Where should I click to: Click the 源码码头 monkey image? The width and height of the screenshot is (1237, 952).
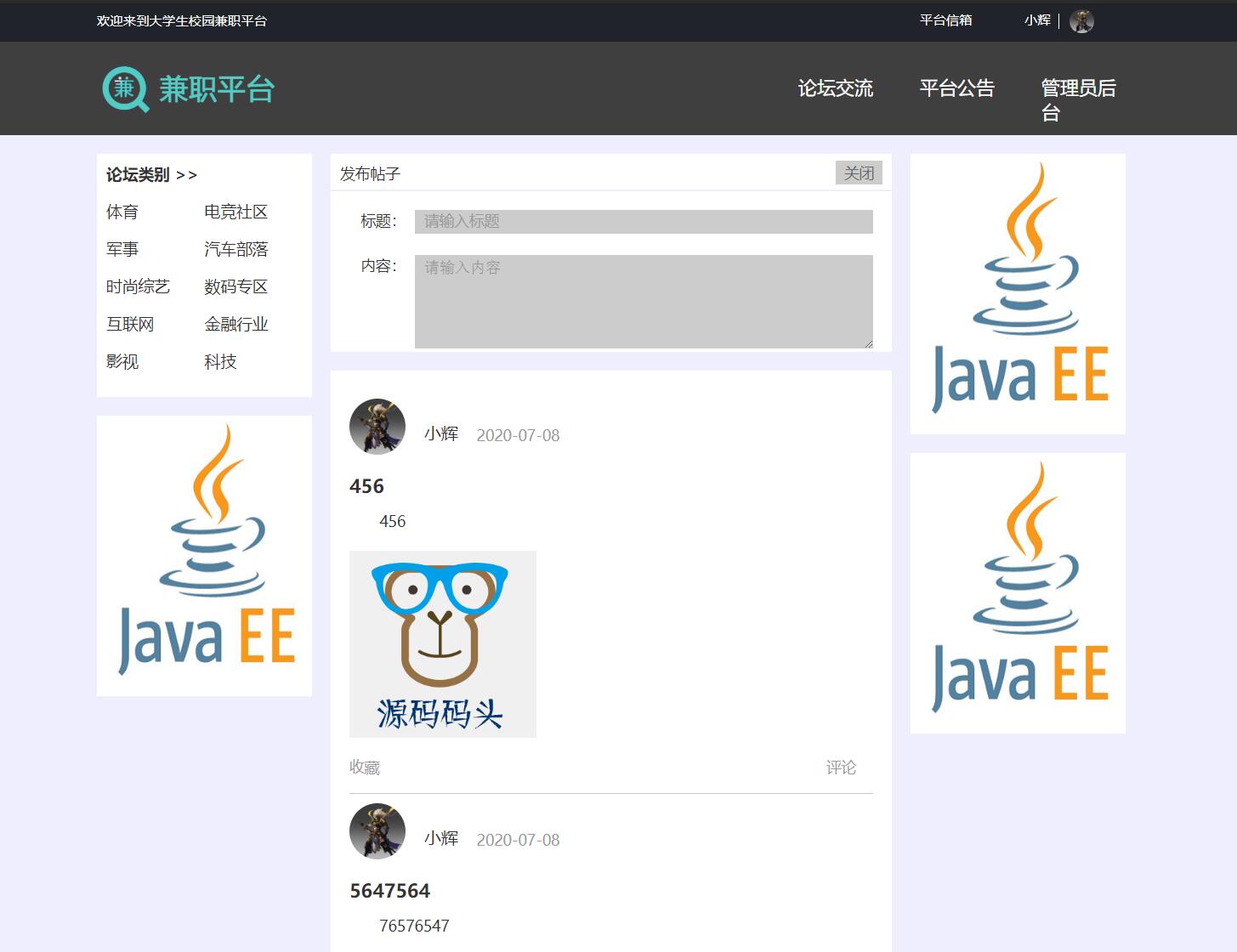click(442, 643)
